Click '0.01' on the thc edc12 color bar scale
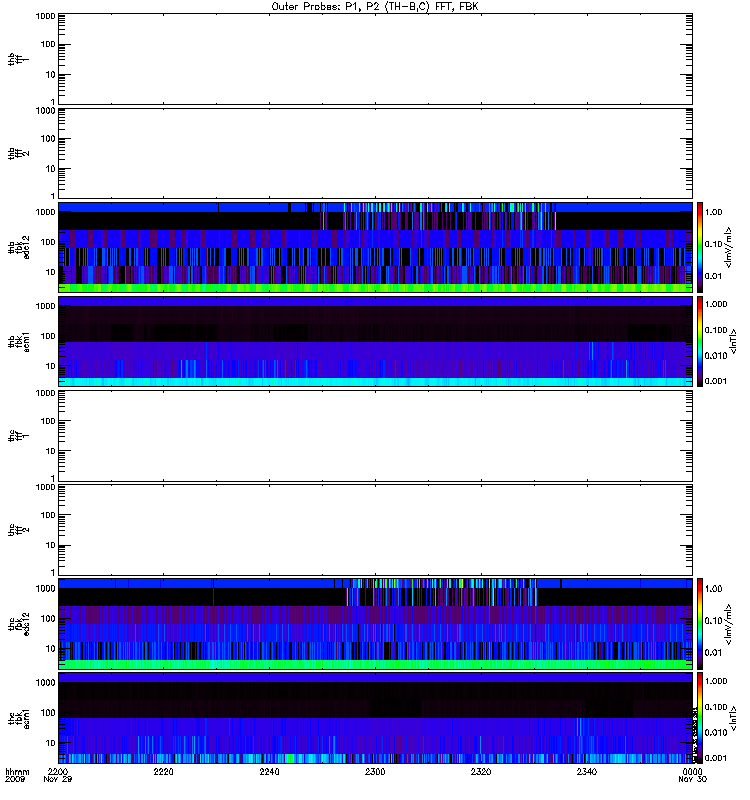Screen dimensions: 750x800 713,653
